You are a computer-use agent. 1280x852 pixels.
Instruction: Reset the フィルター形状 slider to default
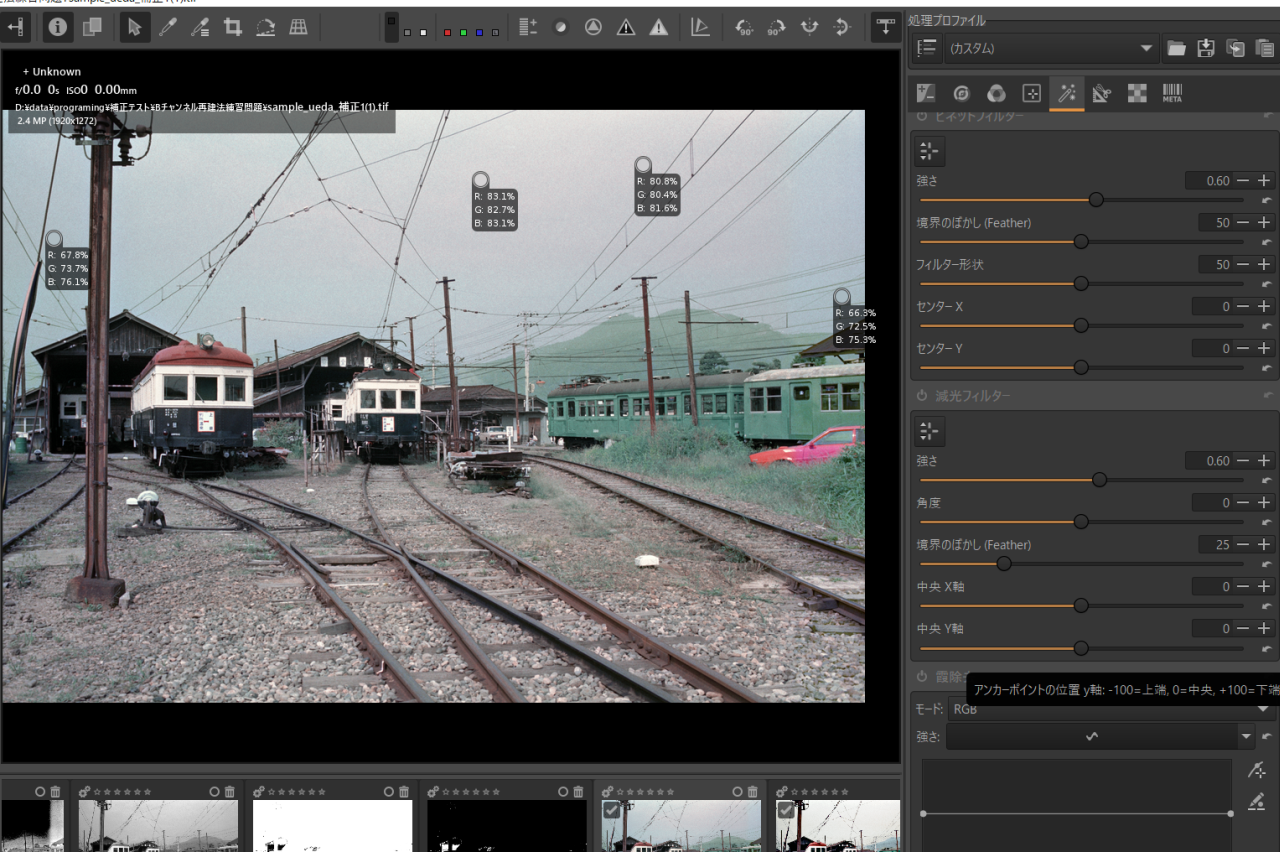[x=1266, y=284]
